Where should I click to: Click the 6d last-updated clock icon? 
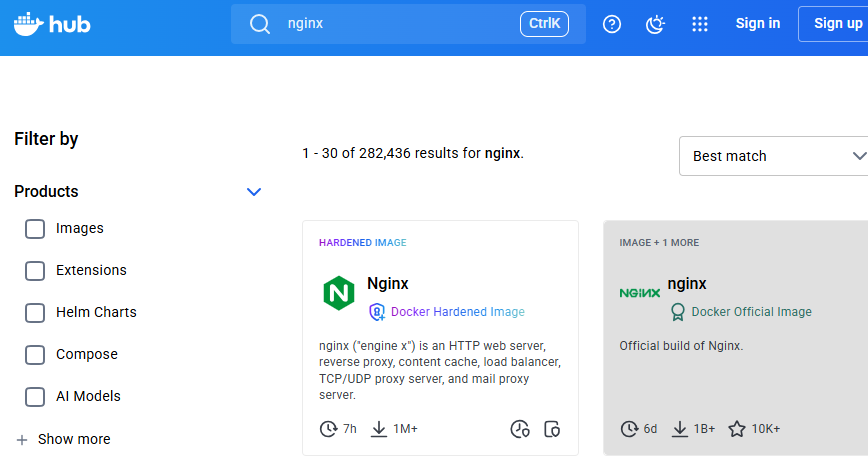pos(629,429)
